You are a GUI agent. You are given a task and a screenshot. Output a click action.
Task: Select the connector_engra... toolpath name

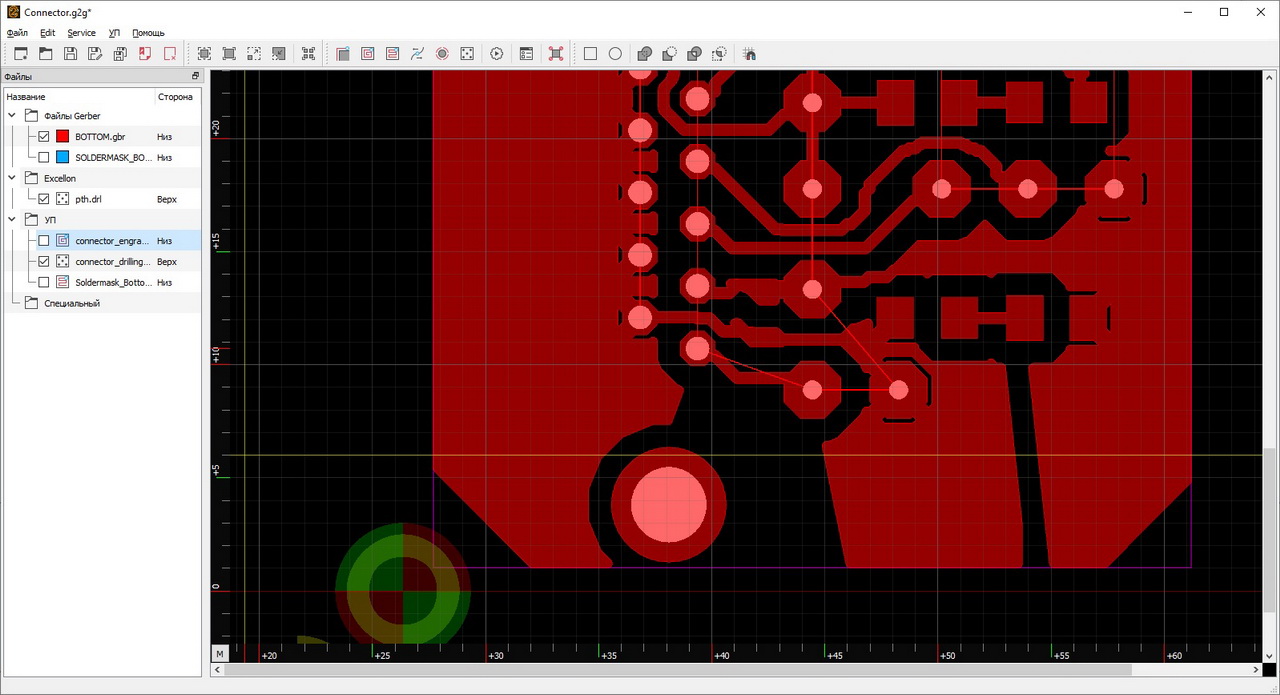pos(113,241)
